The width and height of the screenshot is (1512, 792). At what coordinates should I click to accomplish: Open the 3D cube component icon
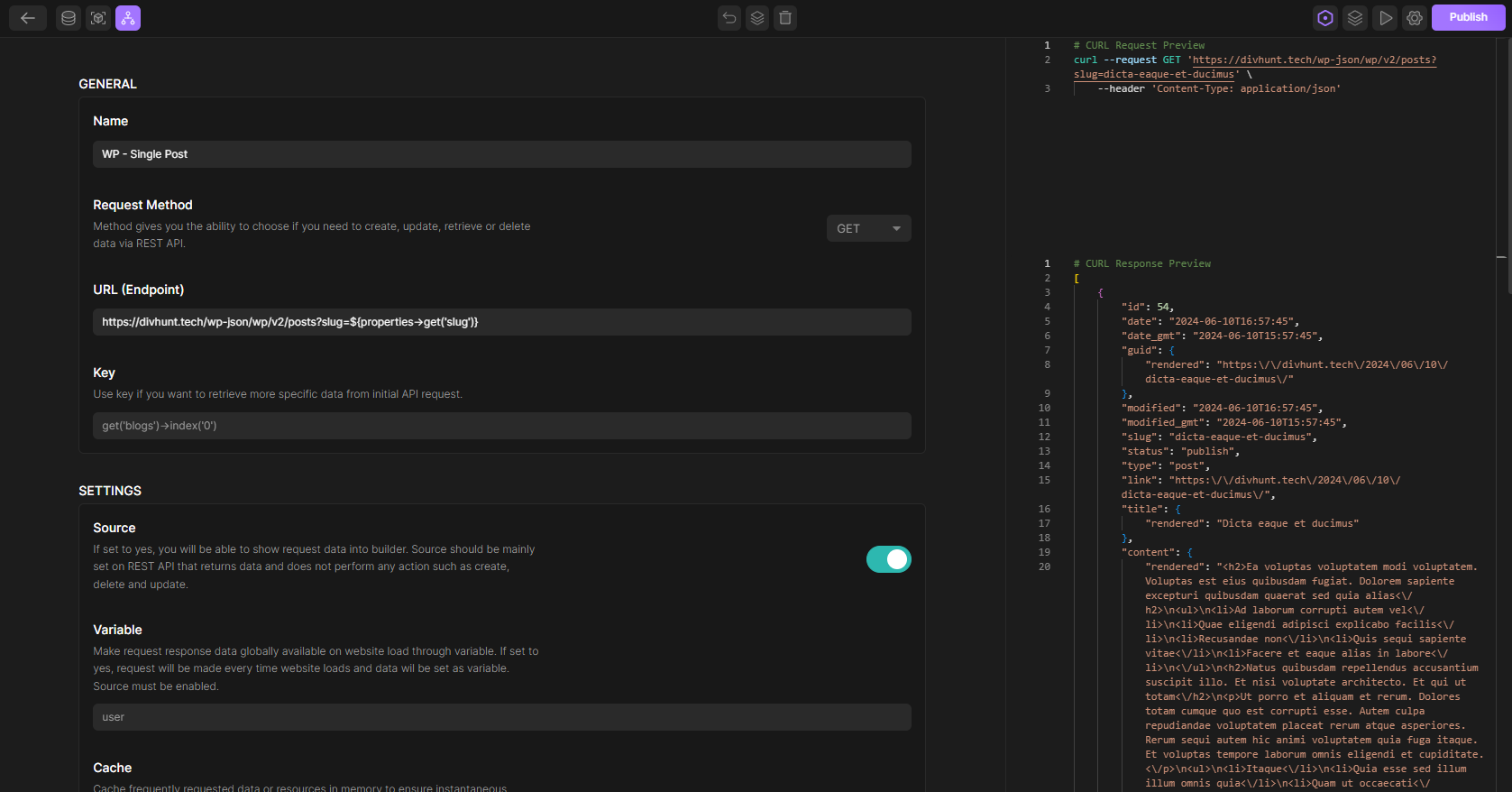[x=98, y=18]
